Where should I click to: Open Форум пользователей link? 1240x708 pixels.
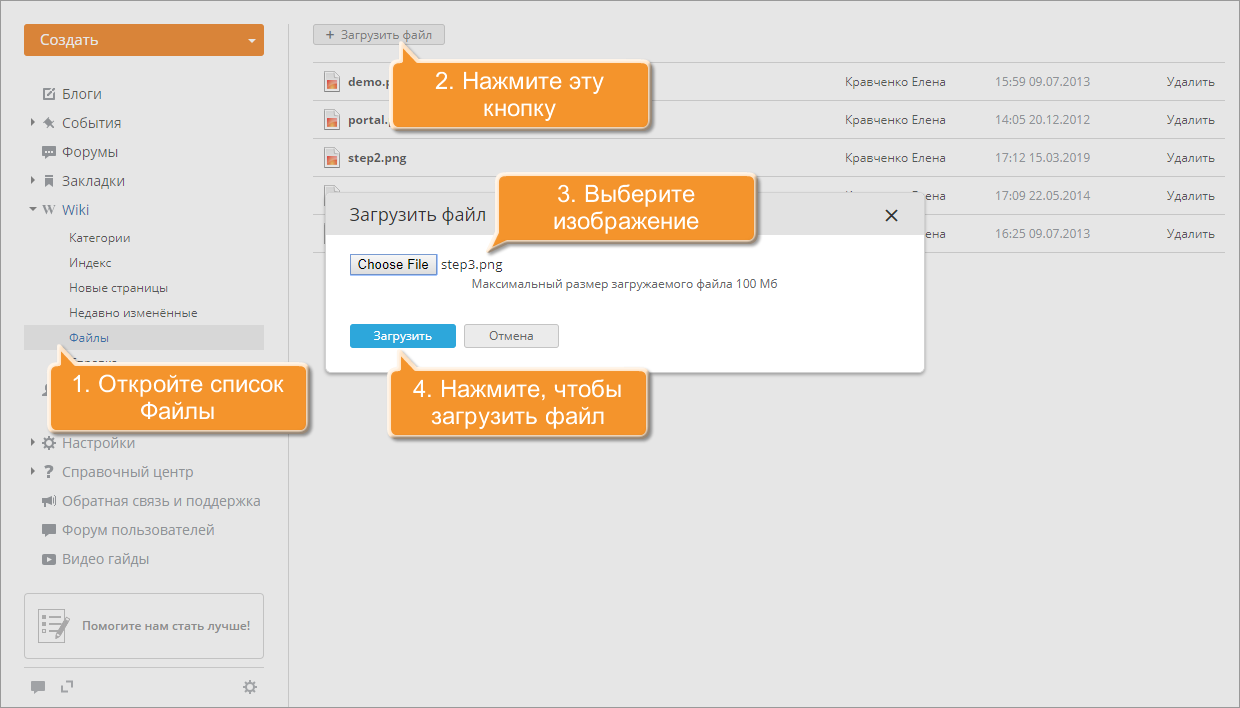[138, 530]
